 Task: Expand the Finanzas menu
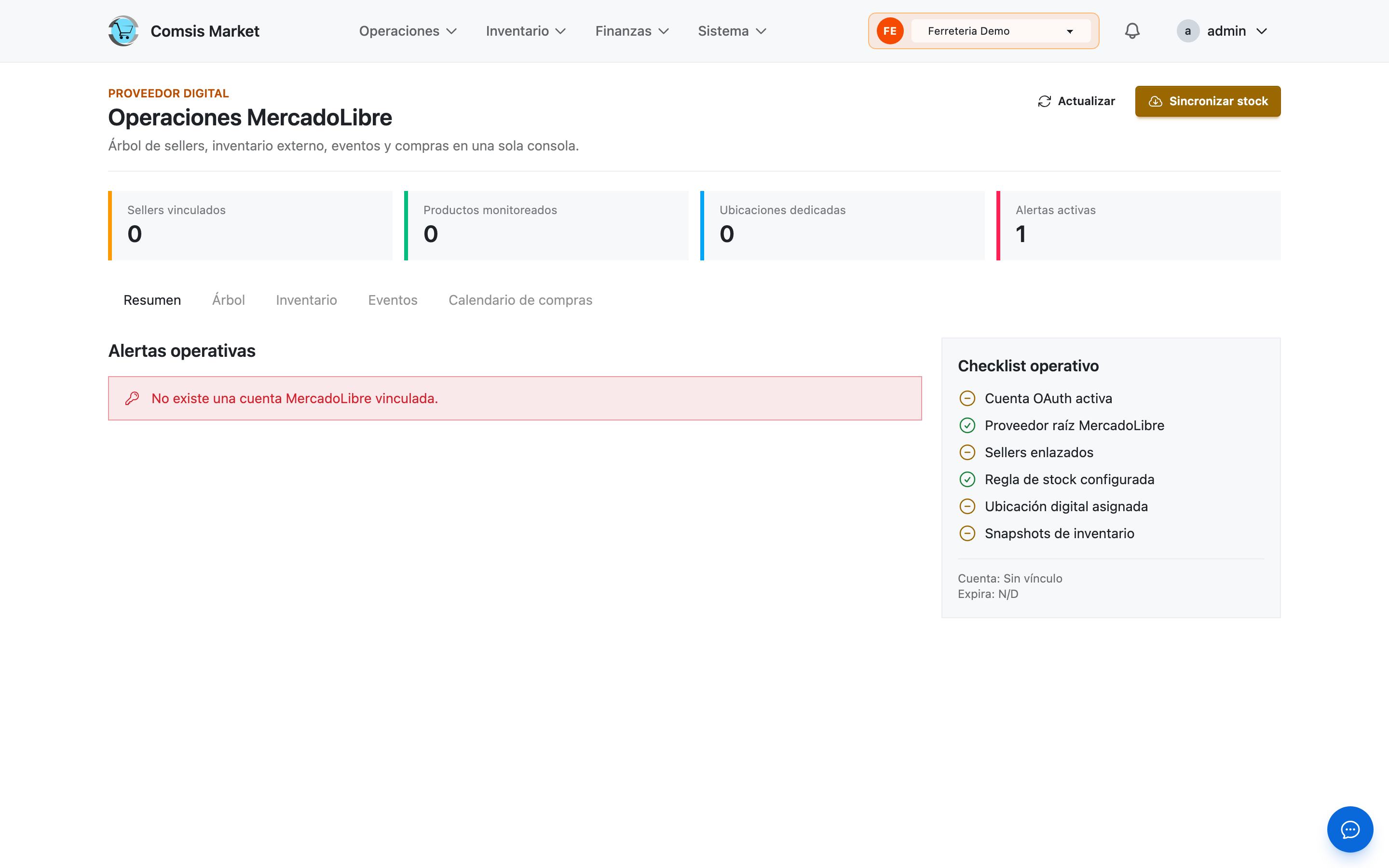click(632, 31)
